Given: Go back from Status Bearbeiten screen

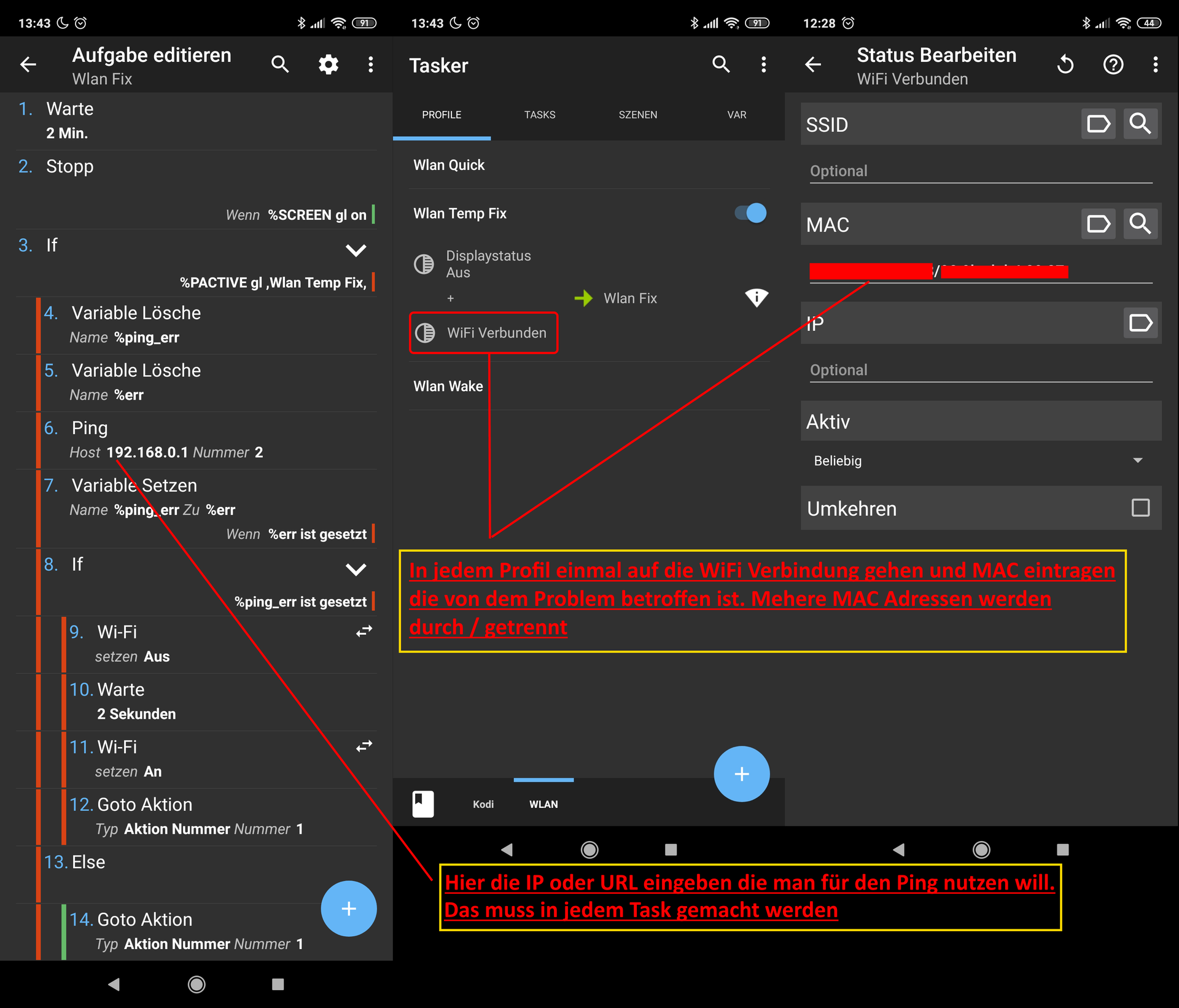Looking at the screenshot, I should (813, 64).
